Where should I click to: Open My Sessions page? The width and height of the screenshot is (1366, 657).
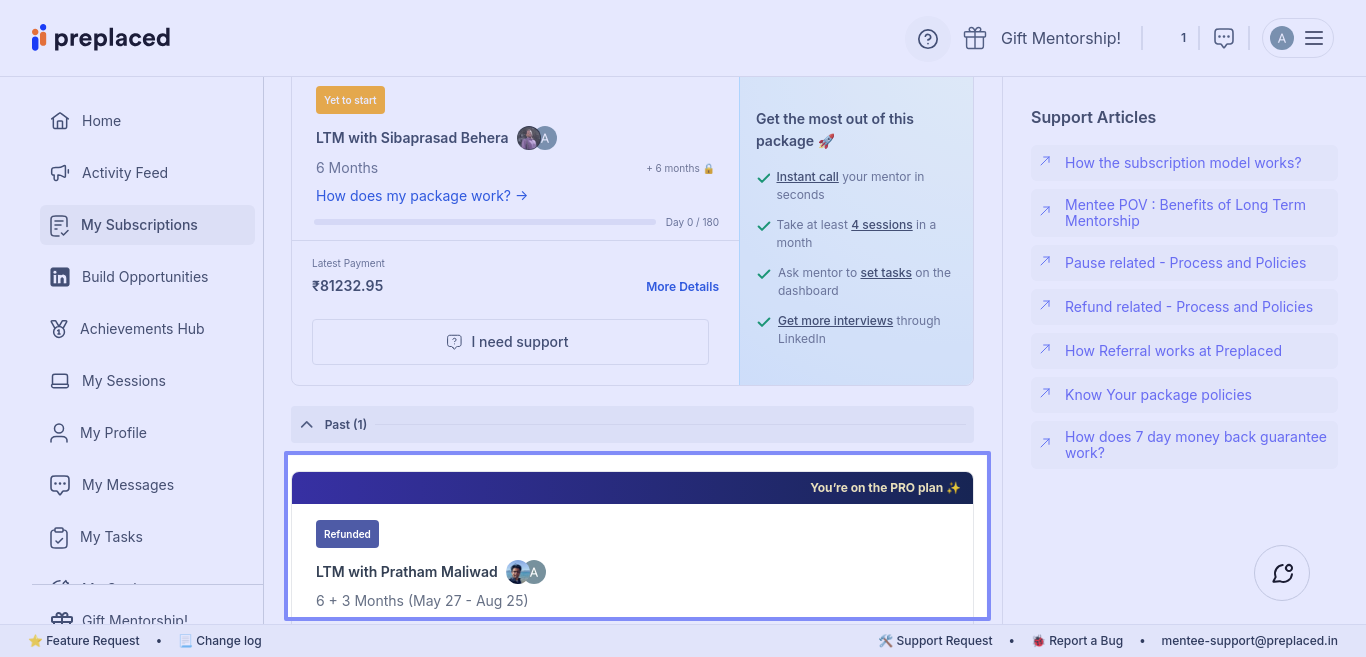tap(123, 381)
